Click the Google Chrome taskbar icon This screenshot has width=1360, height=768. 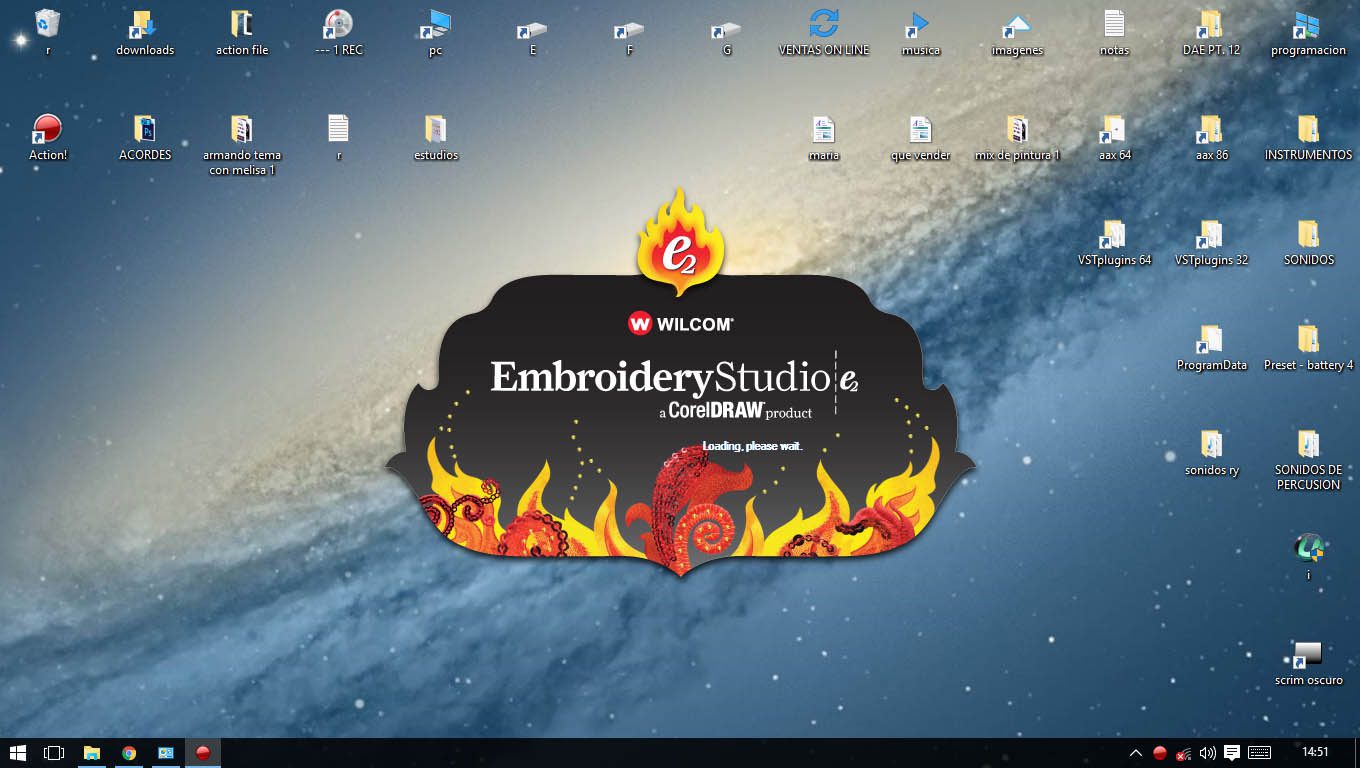pyautogui.click(x=129, y=753)
